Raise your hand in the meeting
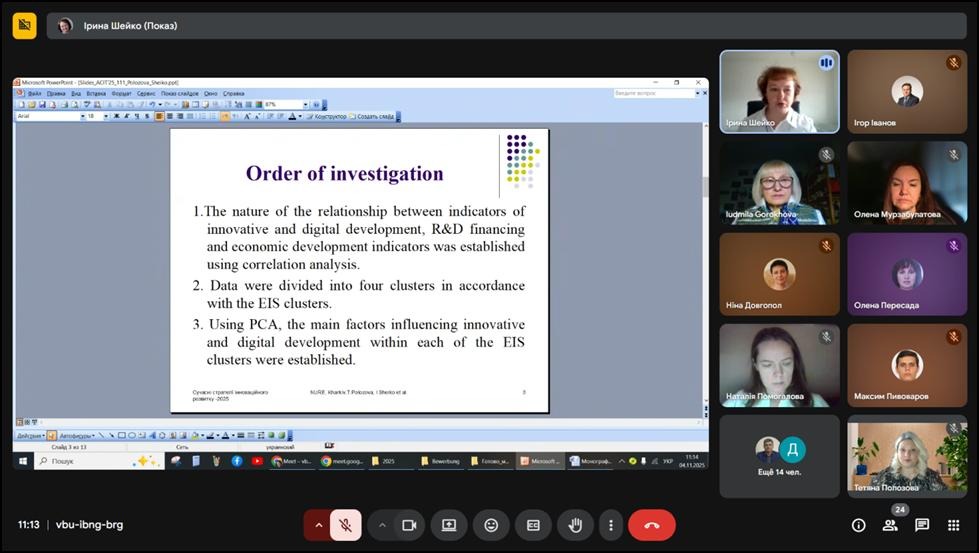The width and height of the screenshot is (979, 553). pos(575,525)
